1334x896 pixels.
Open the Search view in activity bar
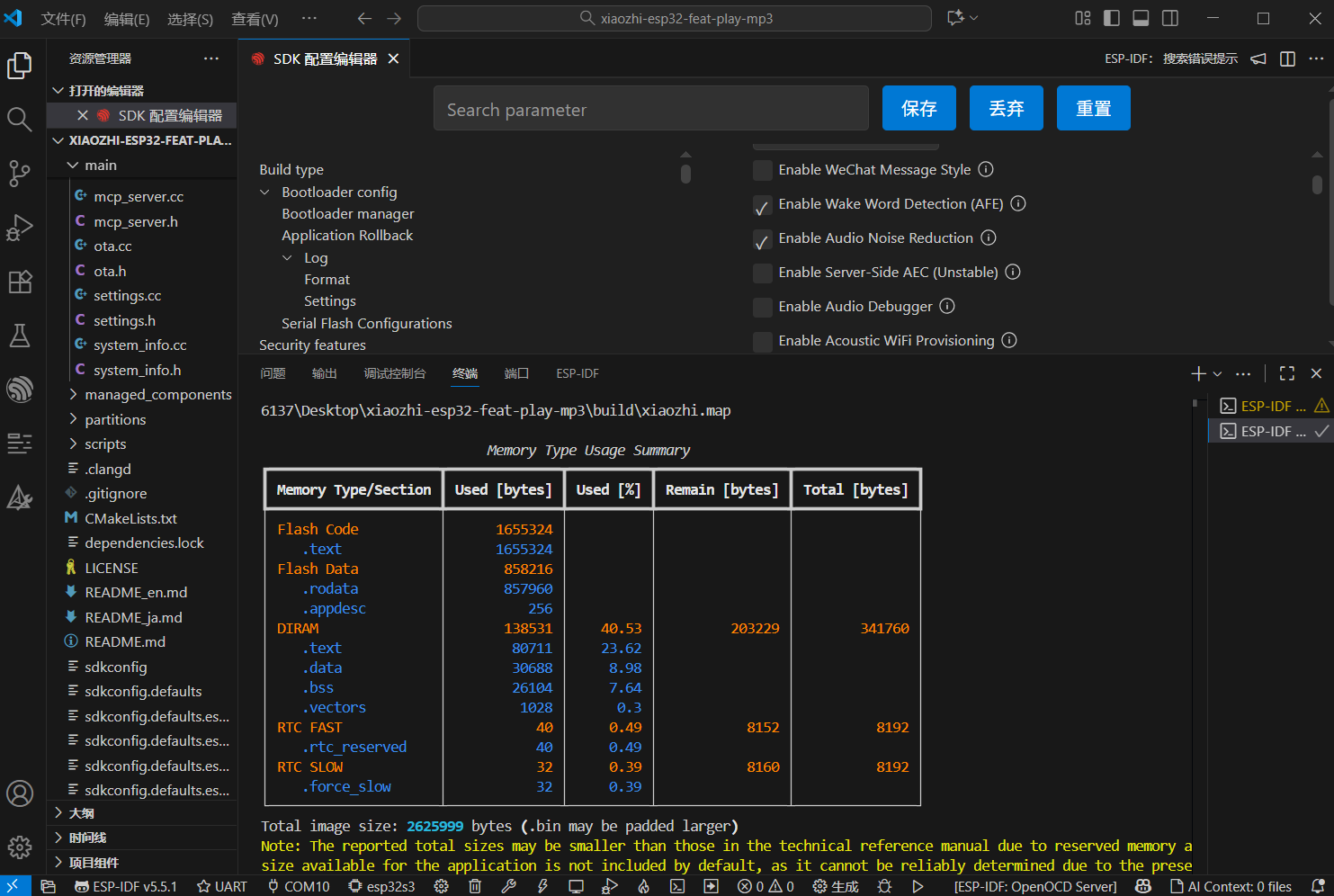click(20, 119)
